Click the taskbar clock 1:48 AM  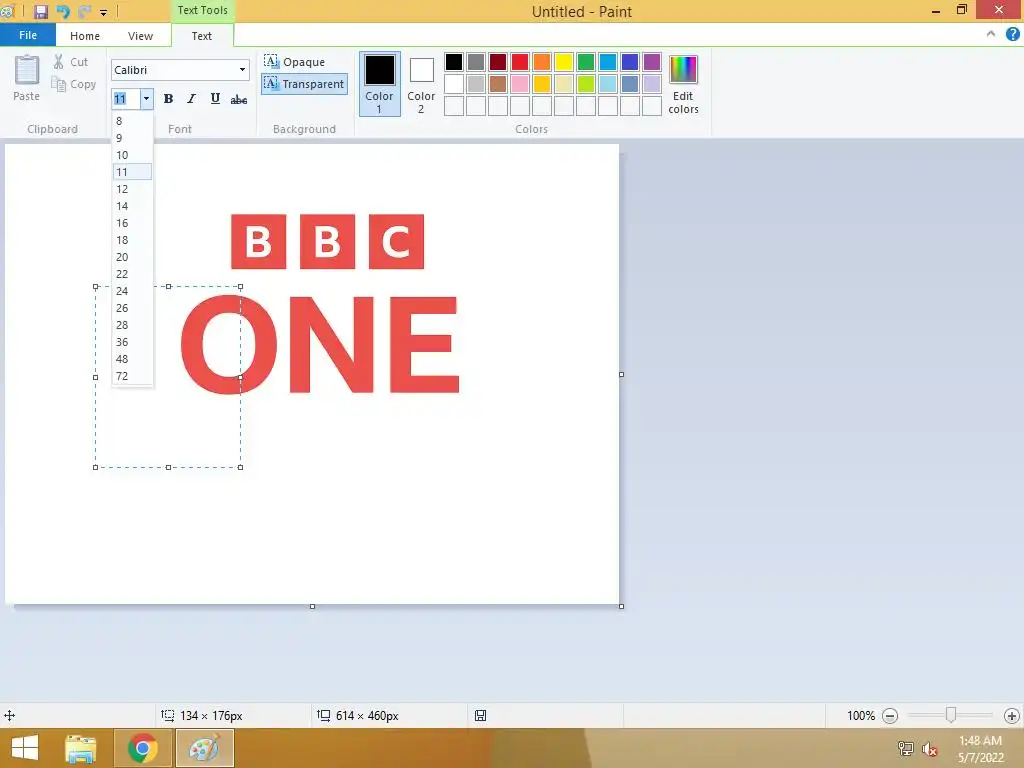(x=980, y=741)
